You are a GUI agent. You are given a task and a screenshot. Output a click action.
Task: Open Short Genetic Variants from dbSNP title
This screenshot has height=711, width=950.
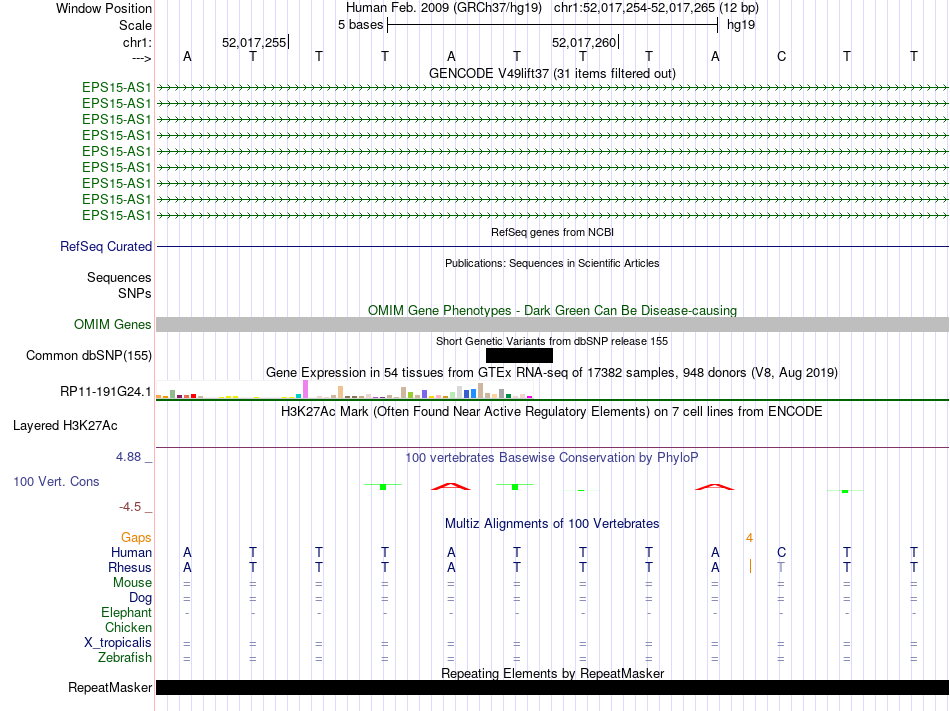[x=552, y=341]
